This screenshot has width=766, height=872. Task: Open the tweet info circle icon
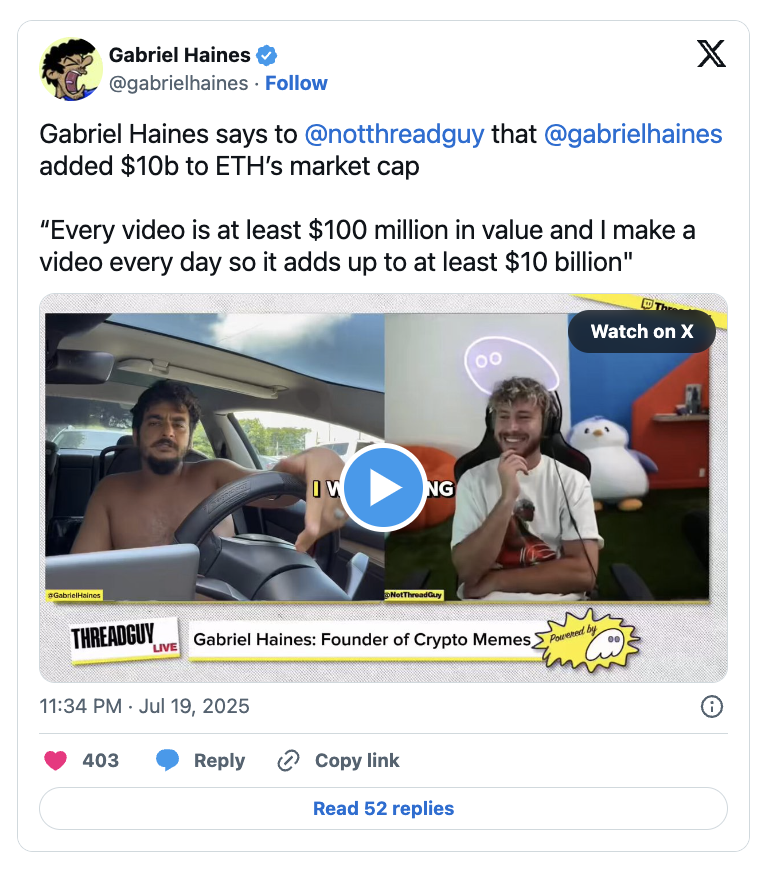[x=711, y=706]
